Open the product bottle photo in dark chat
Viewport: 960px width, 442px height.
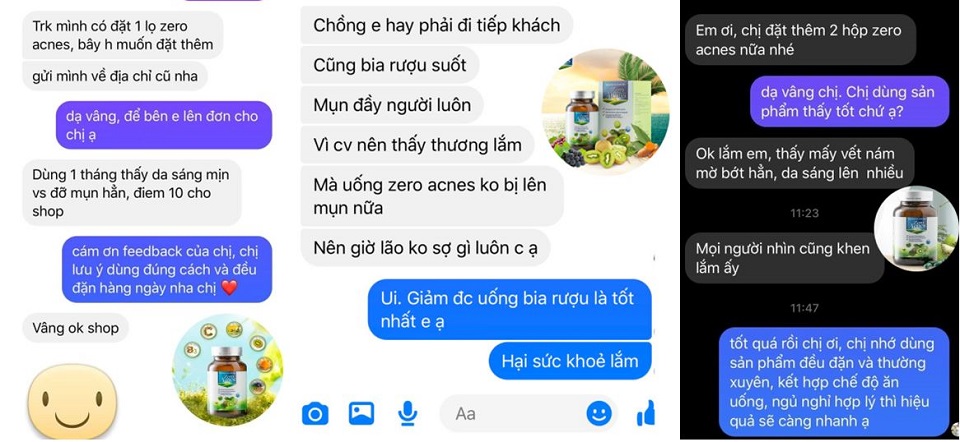click(916, 228)
